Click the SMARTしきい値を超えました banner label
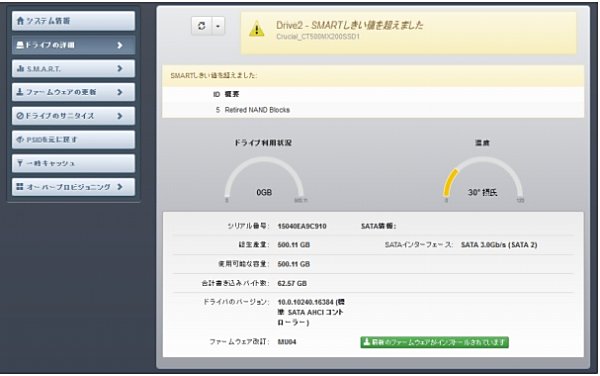The width and height of the screenshot is (600, 376). point(214,75)
